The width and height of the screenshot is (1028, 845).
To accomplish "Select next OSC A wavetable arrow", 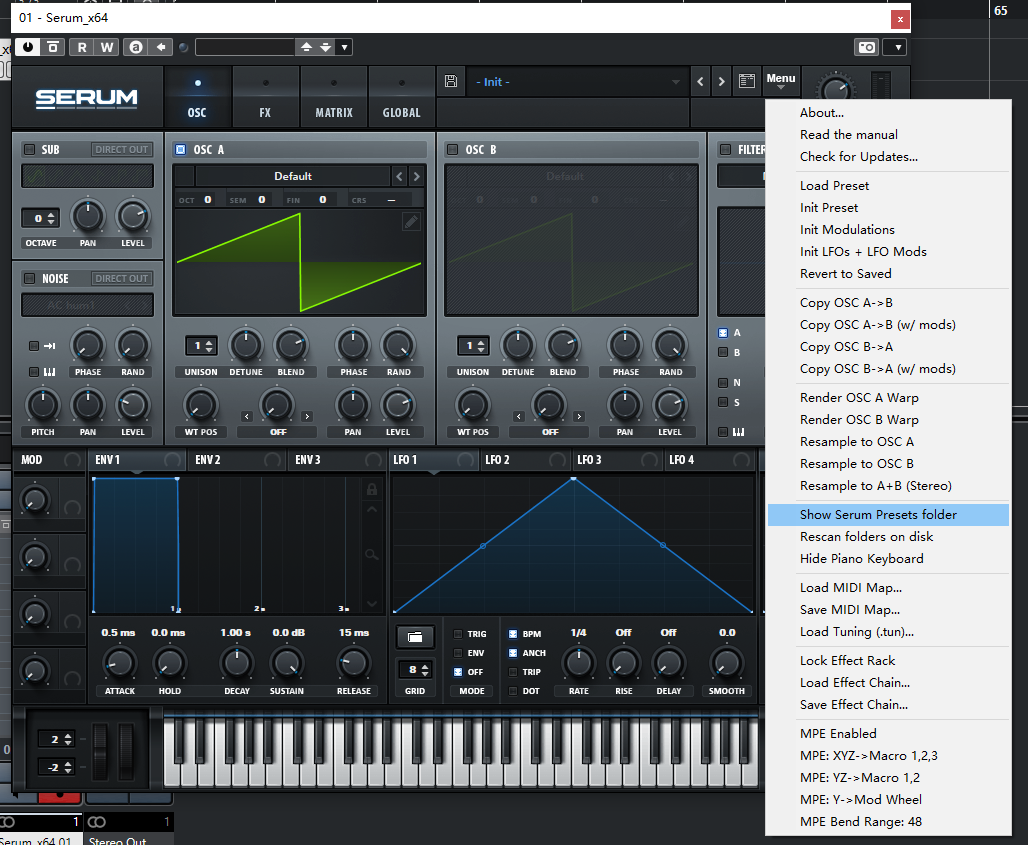I will click(416, 176).
